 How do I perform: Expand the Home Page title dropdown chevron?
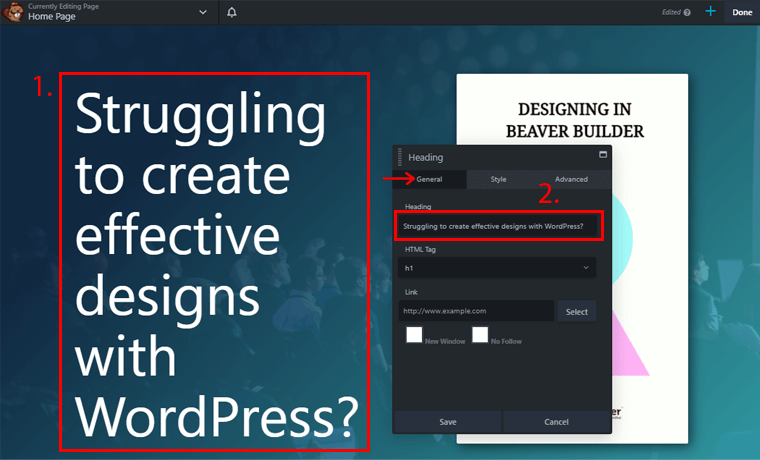[203, 13]
